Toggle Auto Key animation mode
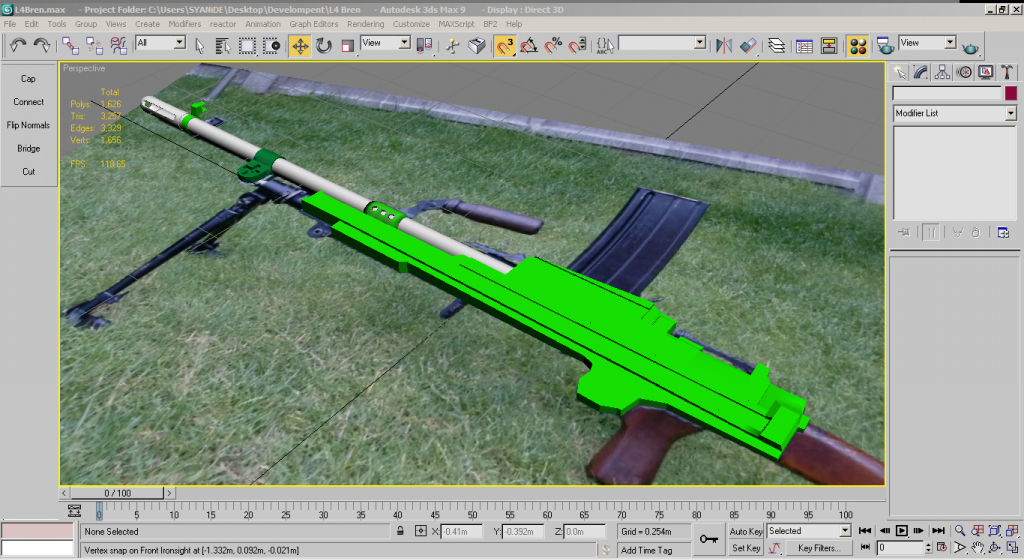The height and width of the screenshot is (560, 1024). tap(746, 531)
